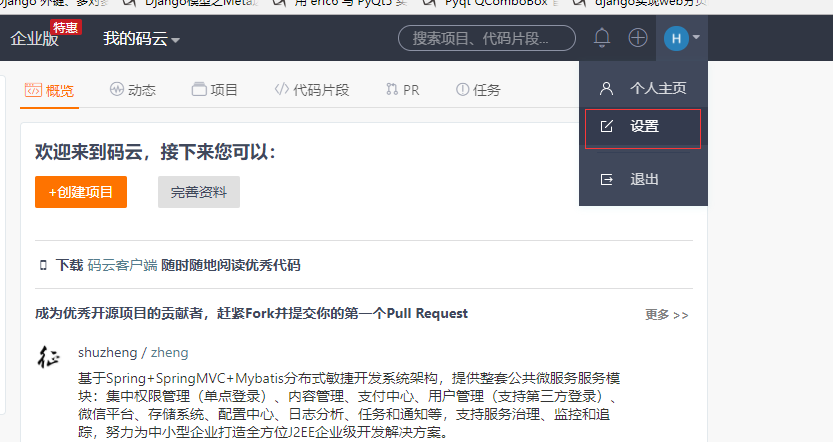Click the zheng project description text

pos(349,405)
